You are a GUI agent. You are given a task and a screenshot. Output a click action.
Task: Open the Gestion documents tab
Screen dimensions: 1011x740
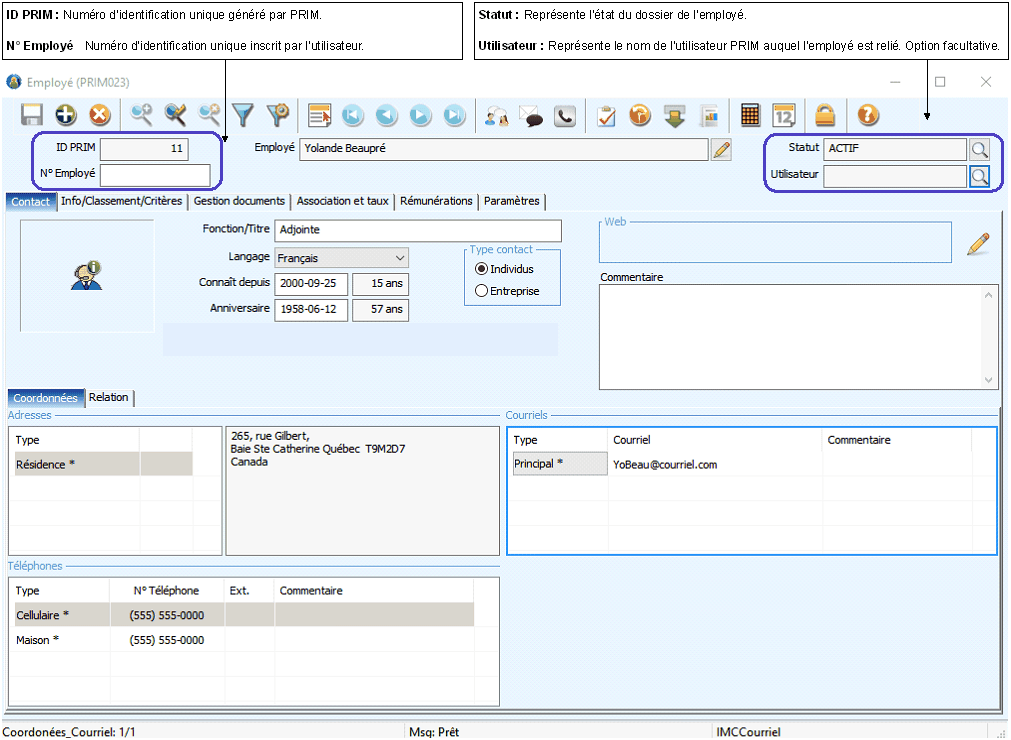pyautogui.click(x=239, y=201)
